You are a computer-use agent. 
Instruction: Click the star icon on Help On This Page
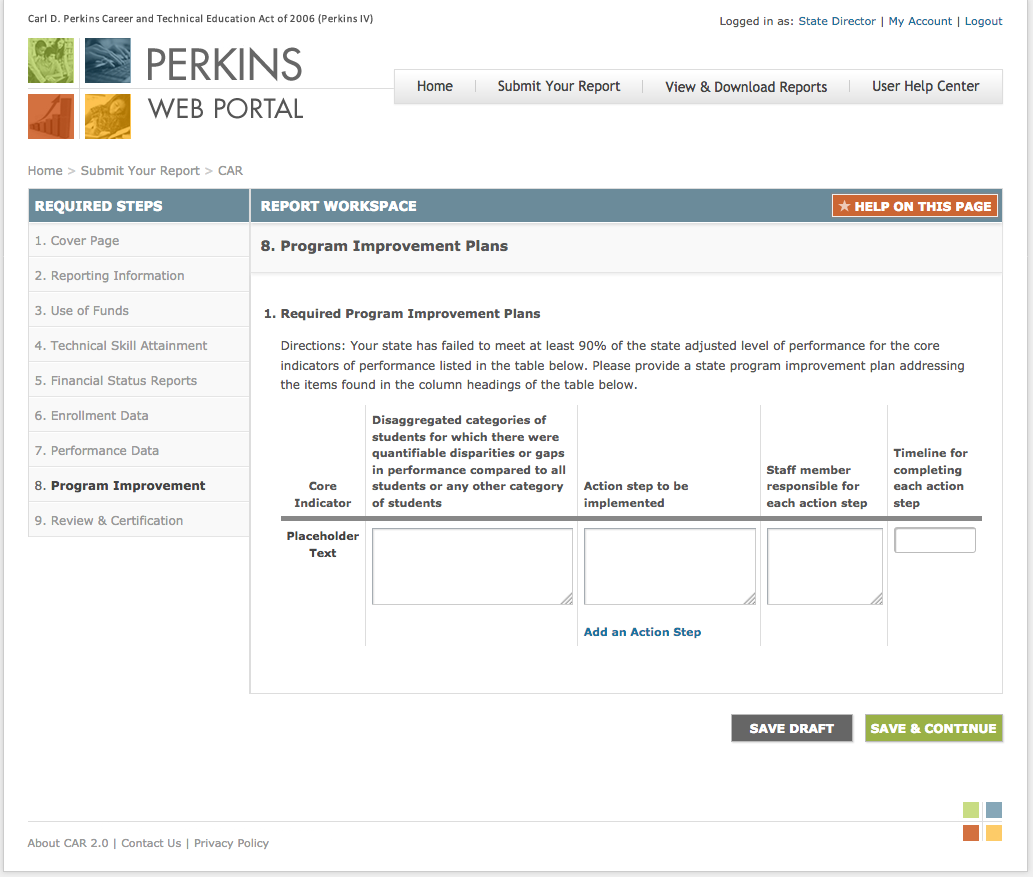pos(846,205)
